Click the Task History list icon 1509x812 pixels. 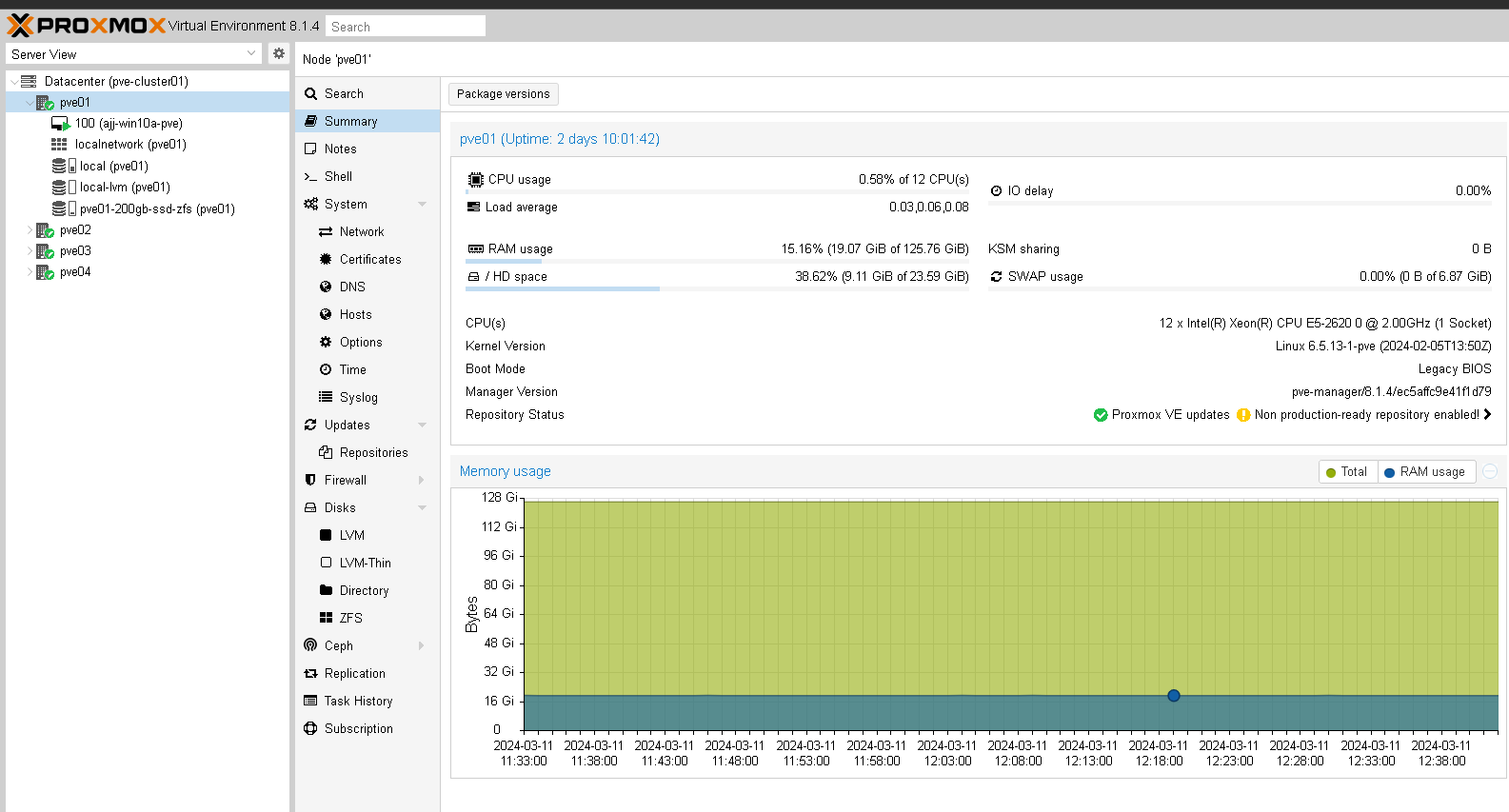(x=310, y=701)
